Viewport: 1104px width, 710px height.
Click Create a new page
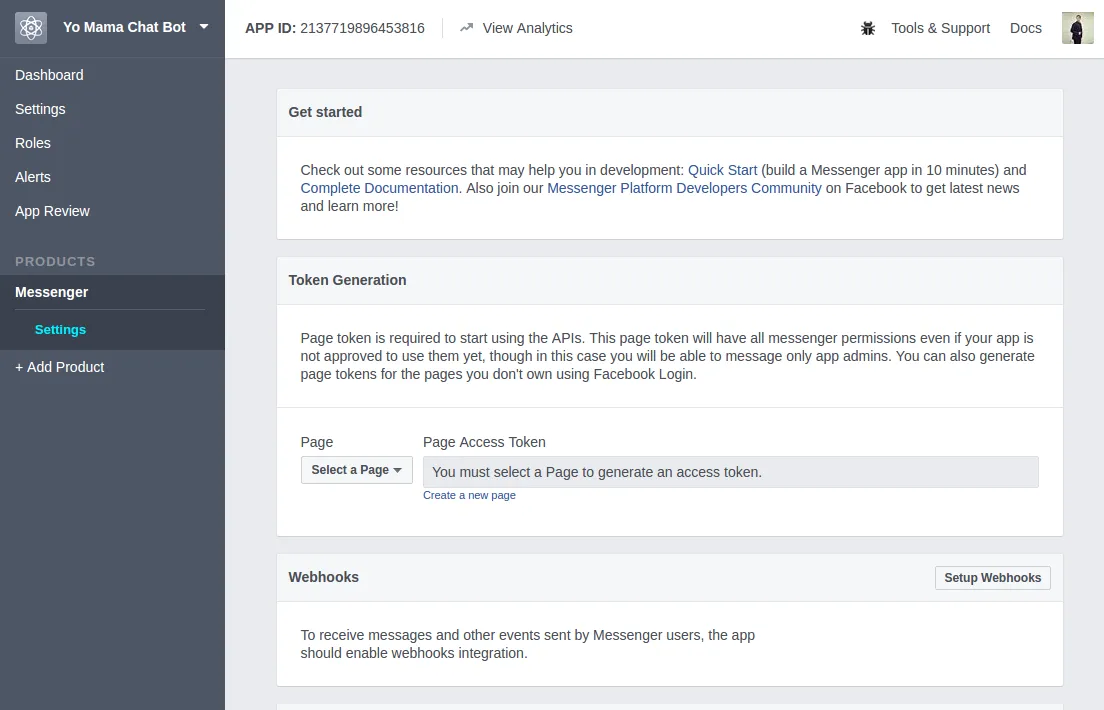click(469, 495)
